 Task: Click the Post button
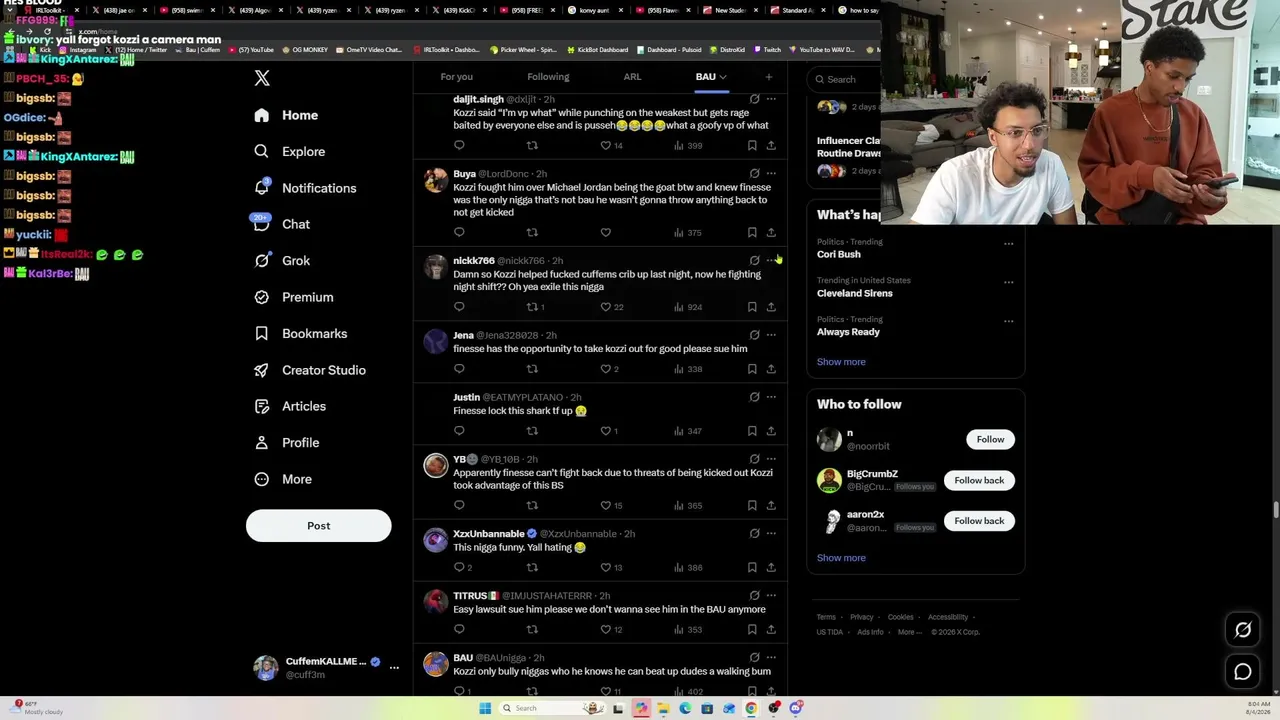tap(318, 525)
